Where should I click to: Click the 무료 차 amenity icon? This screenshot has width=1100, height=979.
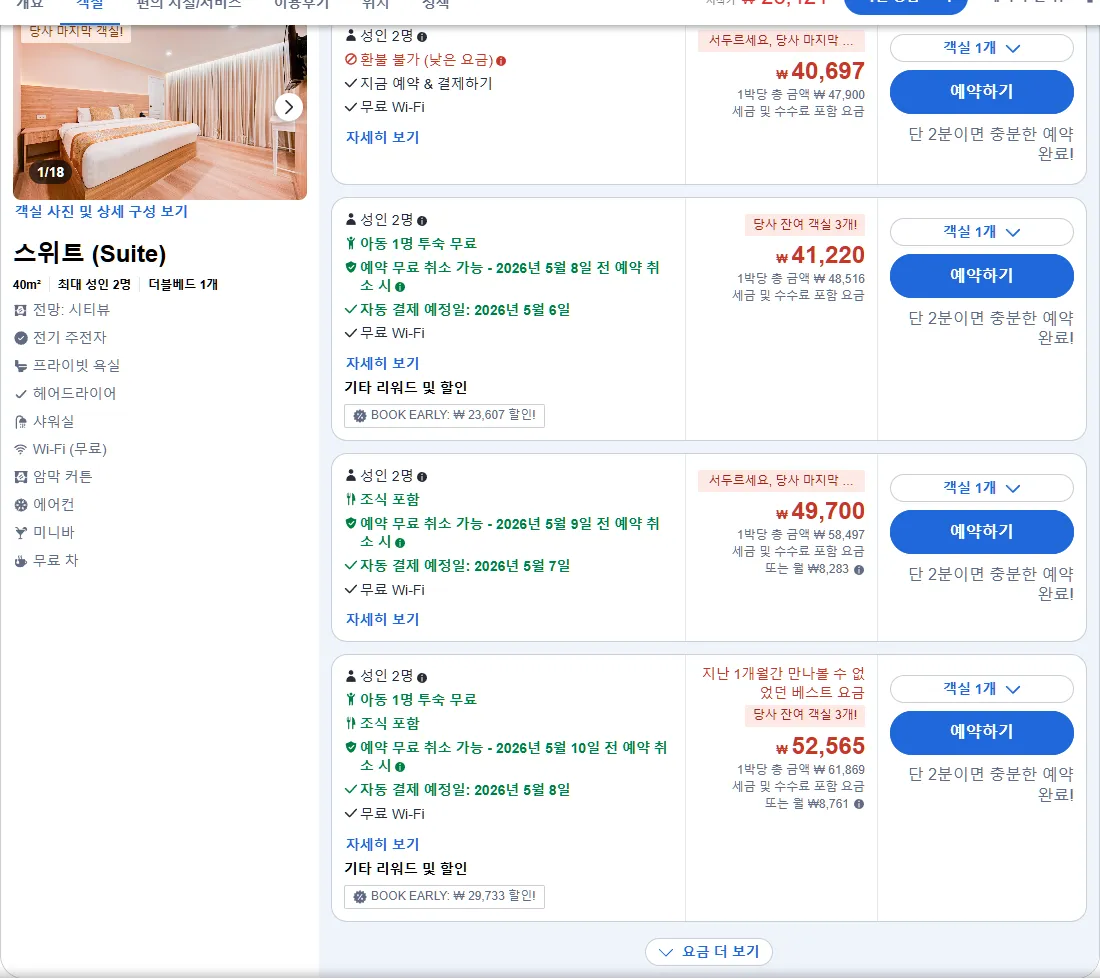coord(21,561)
